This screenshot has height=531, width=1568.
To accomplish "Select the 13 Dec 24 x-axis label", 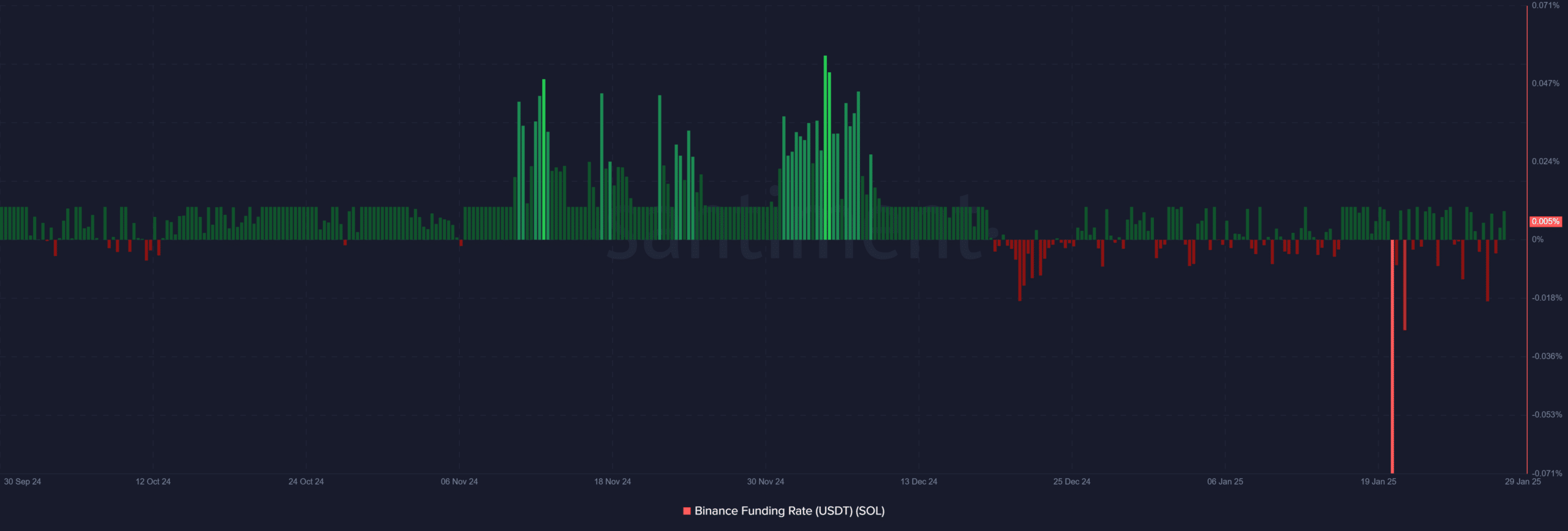I will [919, 481].
